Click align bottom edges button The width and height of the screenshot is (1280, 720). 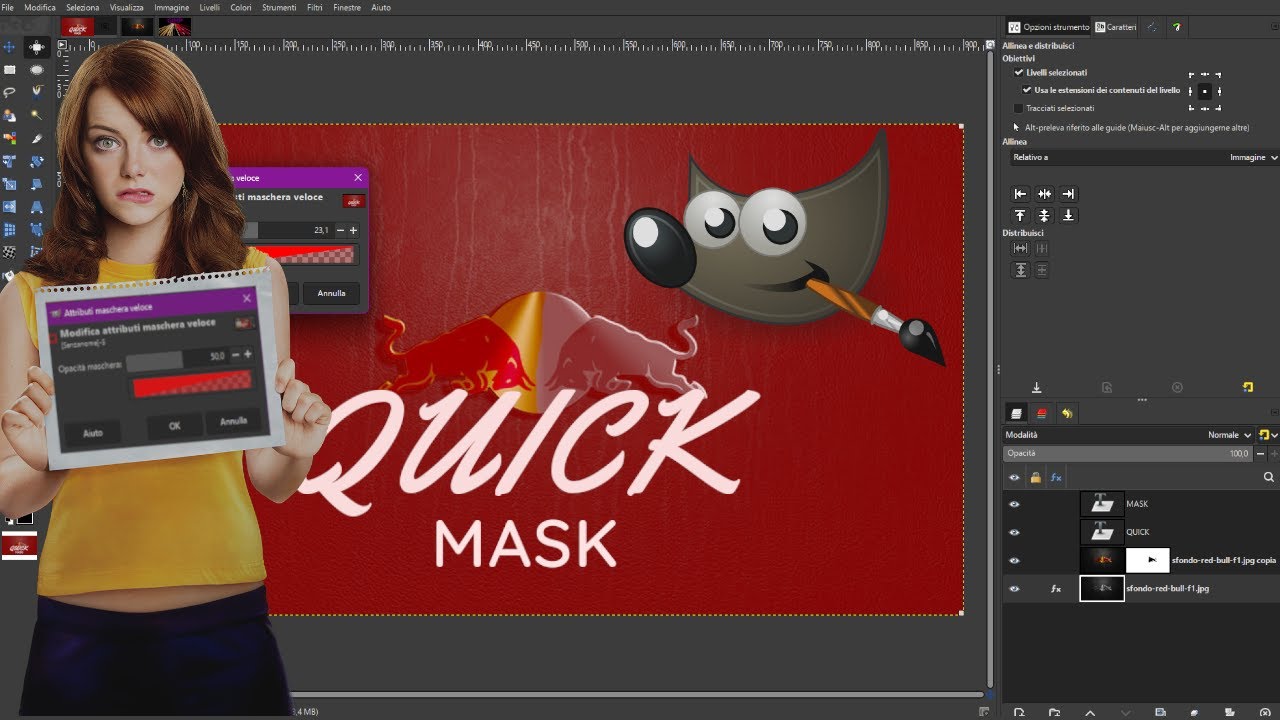pyautogui.click(x=1068, y=215)
